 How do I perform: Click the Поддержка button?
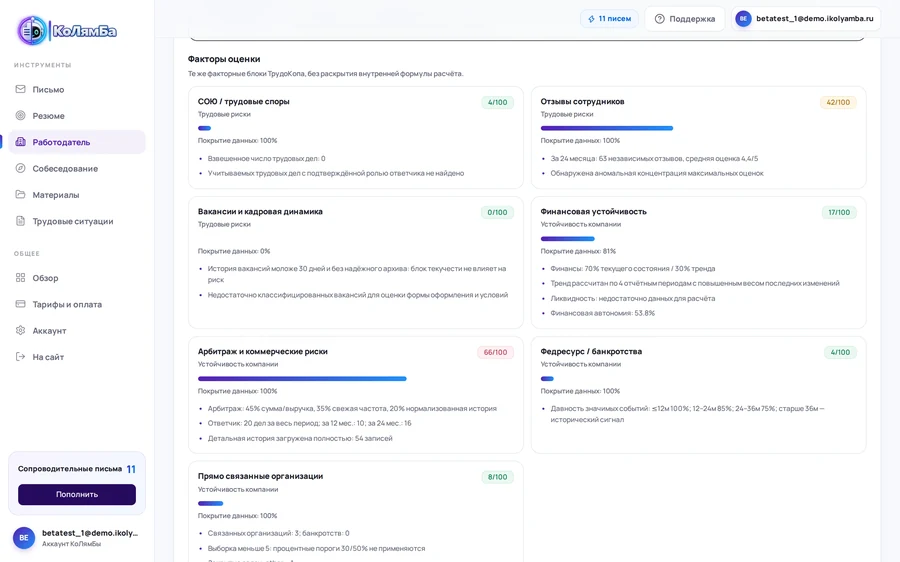coord(685,19)
